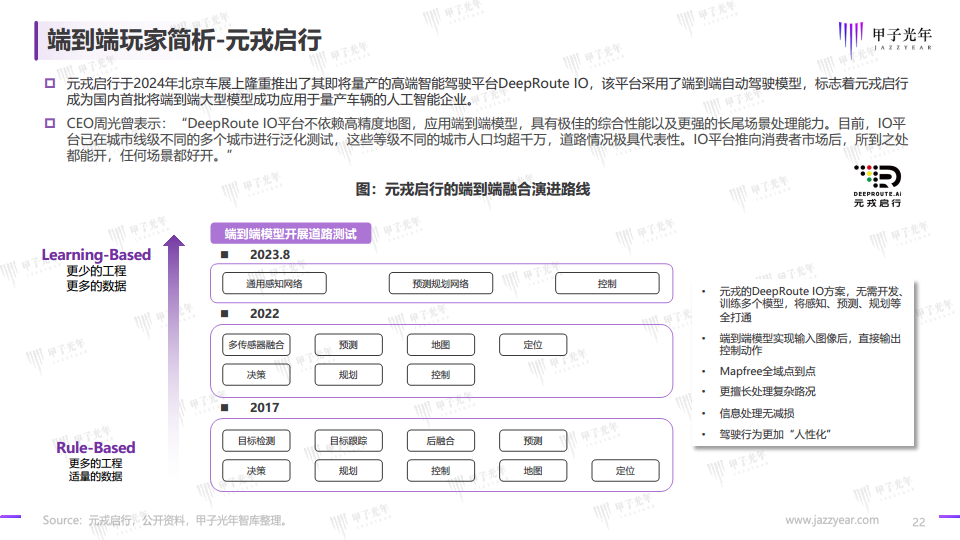Click the 控制 box in the 2023.8 row
Screen dimensions: 960x540
[x=607, y=283]
